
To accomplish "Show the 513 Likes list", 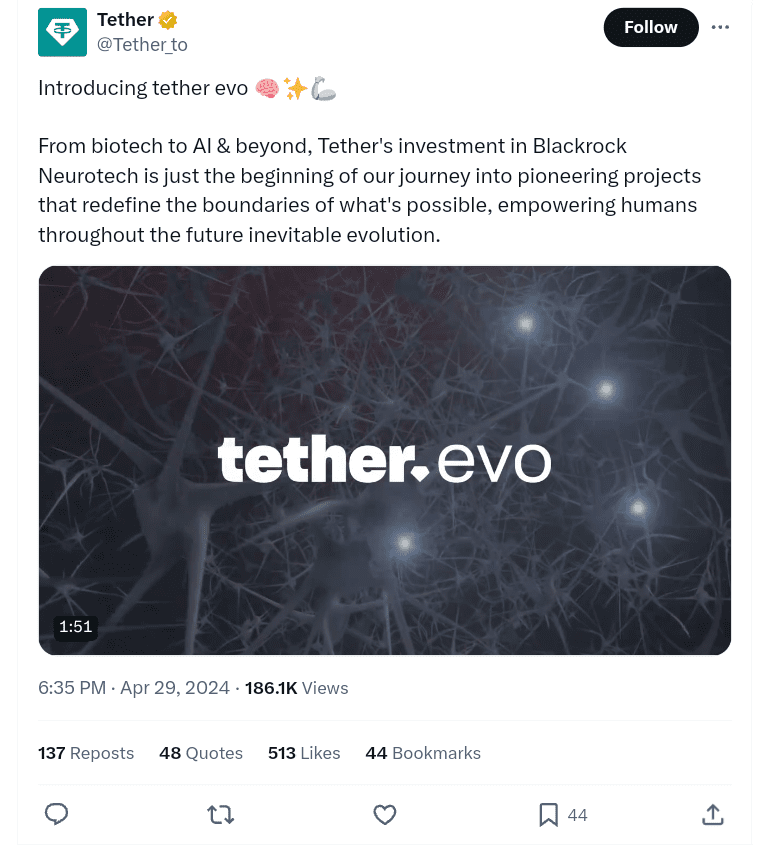I will [304, 753].
